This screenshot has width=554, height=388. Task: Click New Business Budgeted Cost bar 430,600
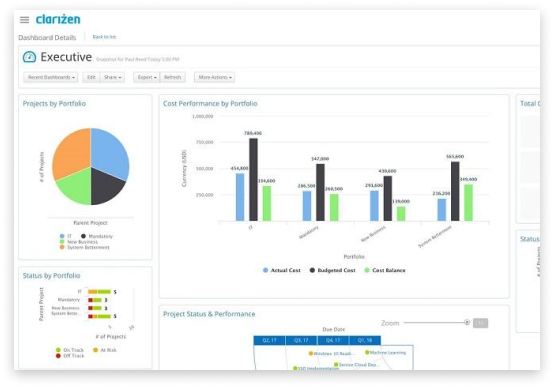click(388, 199)
